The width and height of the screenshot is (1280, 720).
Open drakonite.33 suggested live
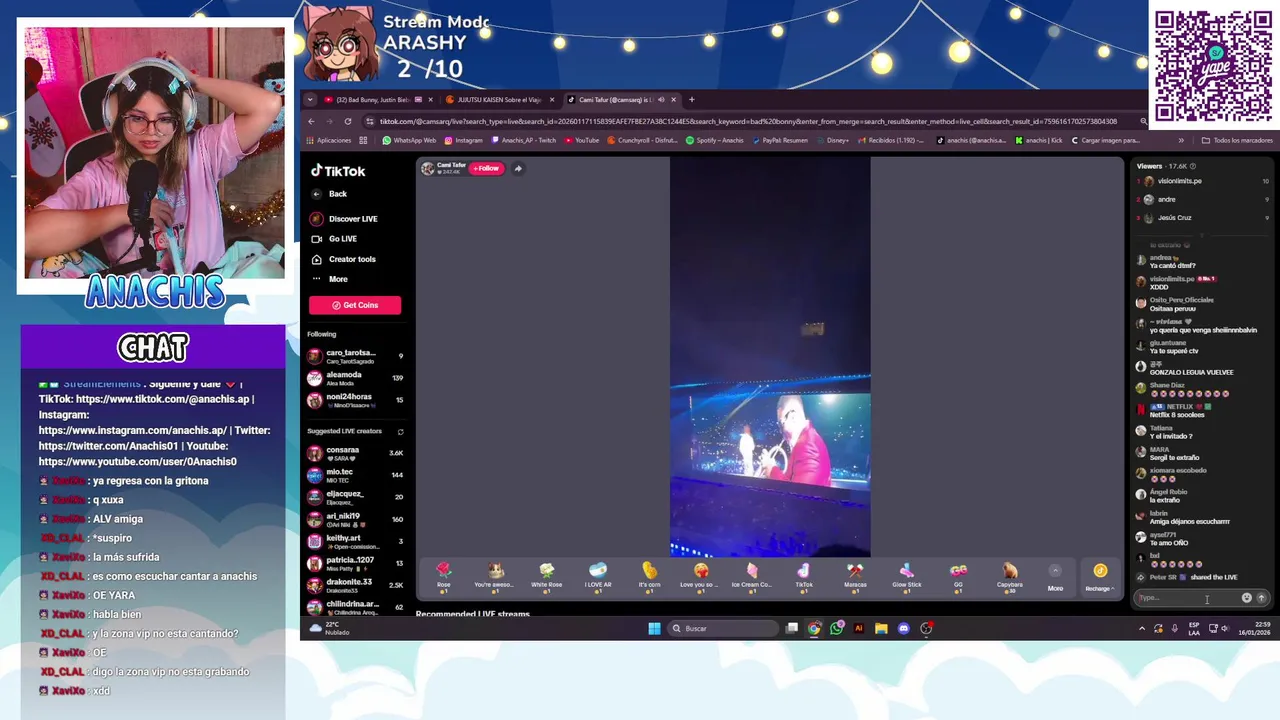pyautogui.click(x=355, y=585)
